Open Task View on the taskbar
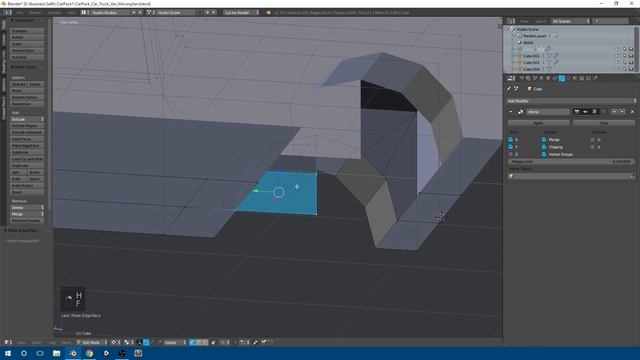The image size is (640, 360). [40, 353]
